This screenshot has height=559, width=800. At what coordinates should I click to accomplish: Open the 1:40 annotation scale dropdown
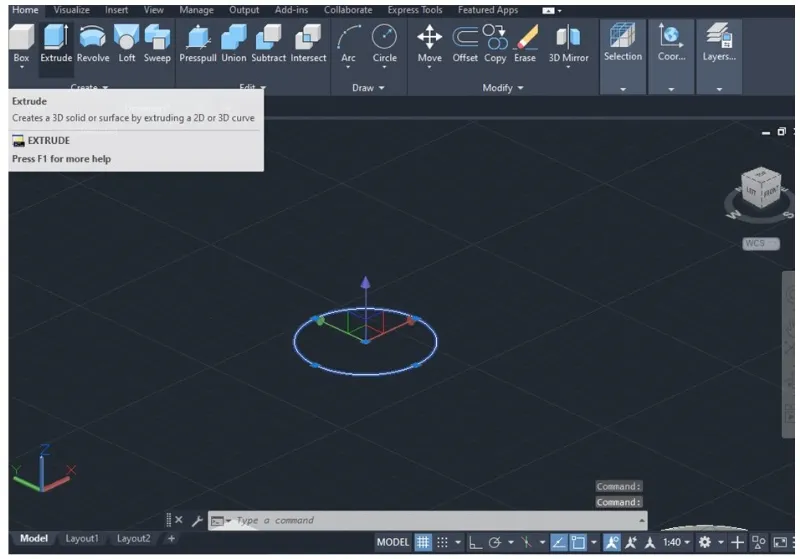pos(677,542)
